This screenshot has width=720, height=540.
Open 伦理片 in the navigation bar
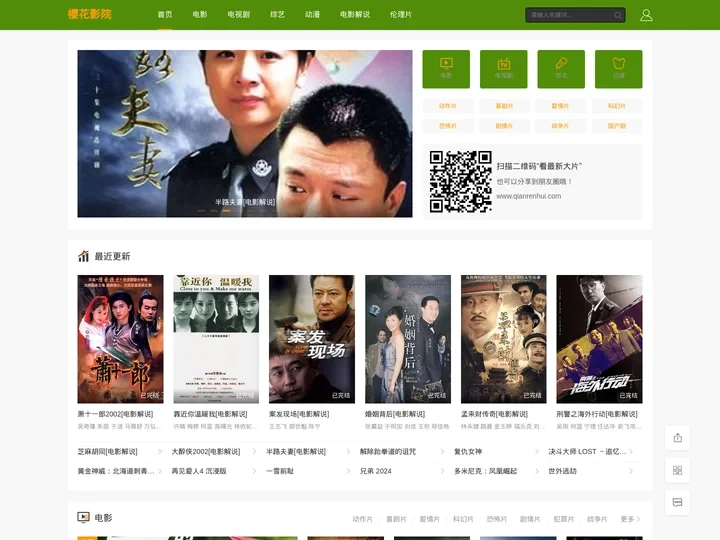(x=401, y=15)
